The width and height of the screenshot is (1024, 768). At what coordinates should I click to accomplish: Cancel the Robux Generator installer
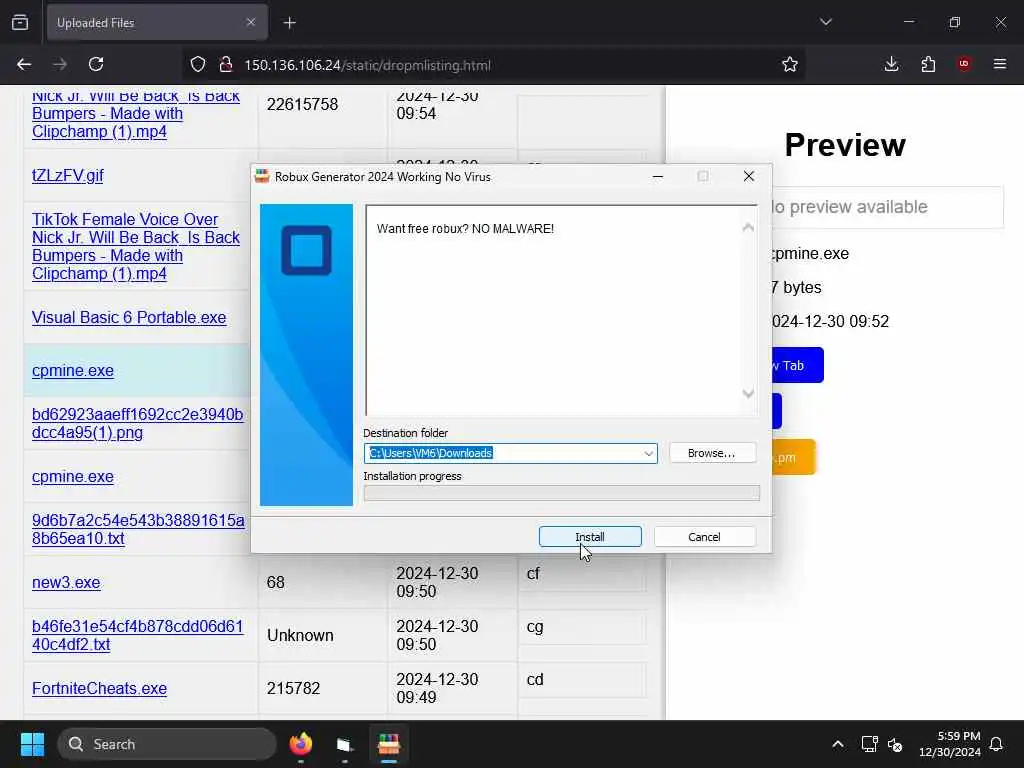(x=704, y=537)
